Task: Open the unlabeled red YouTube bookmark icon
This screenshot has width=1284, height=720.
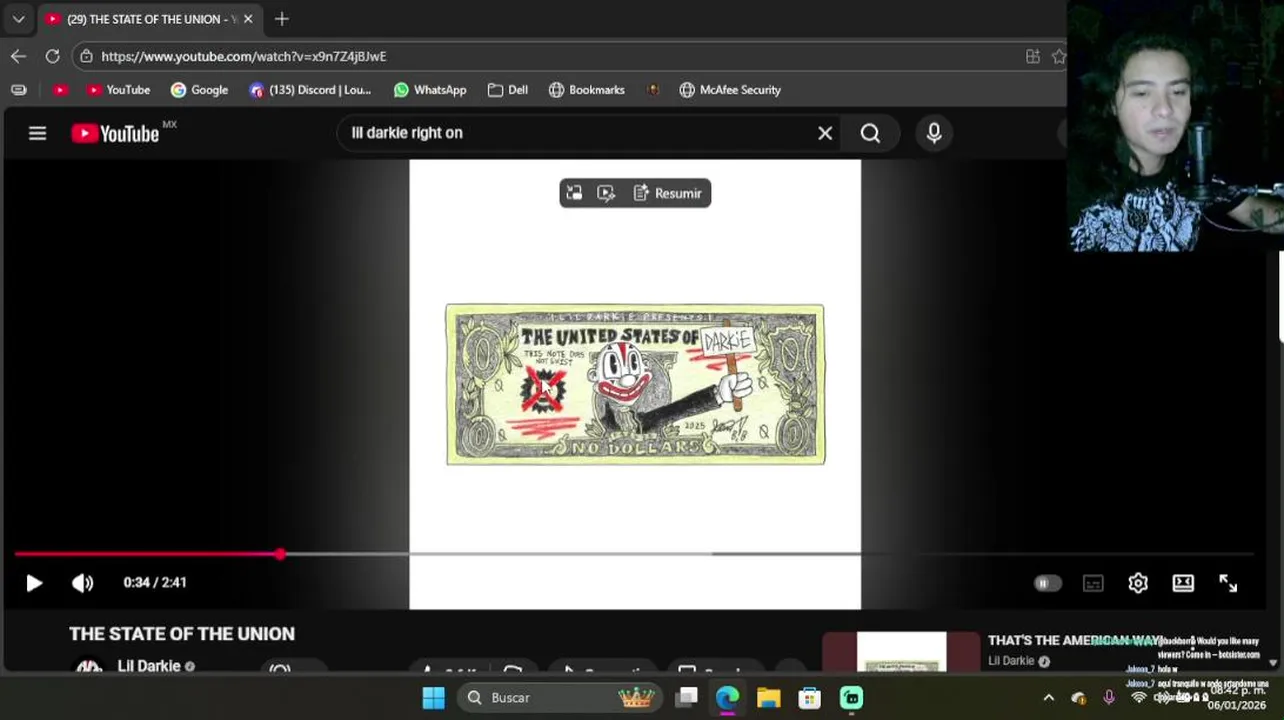Action: pyautogui.click(x=60, y=90)
